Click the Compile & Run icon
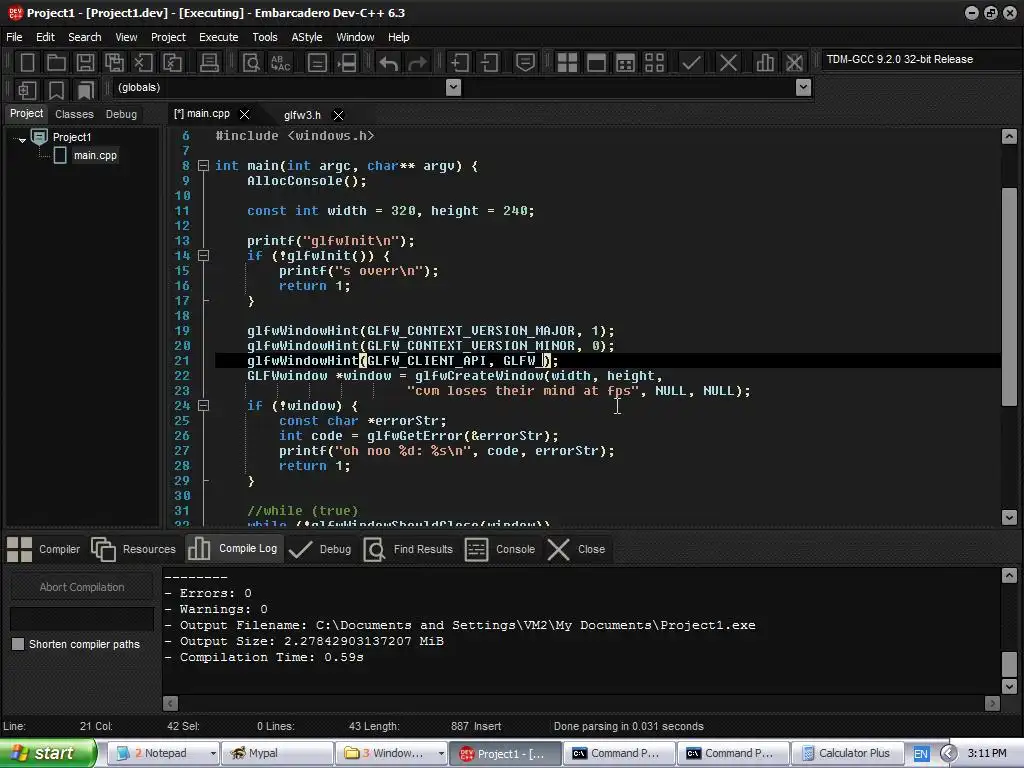1024x768 pixels. coord(626,63)
